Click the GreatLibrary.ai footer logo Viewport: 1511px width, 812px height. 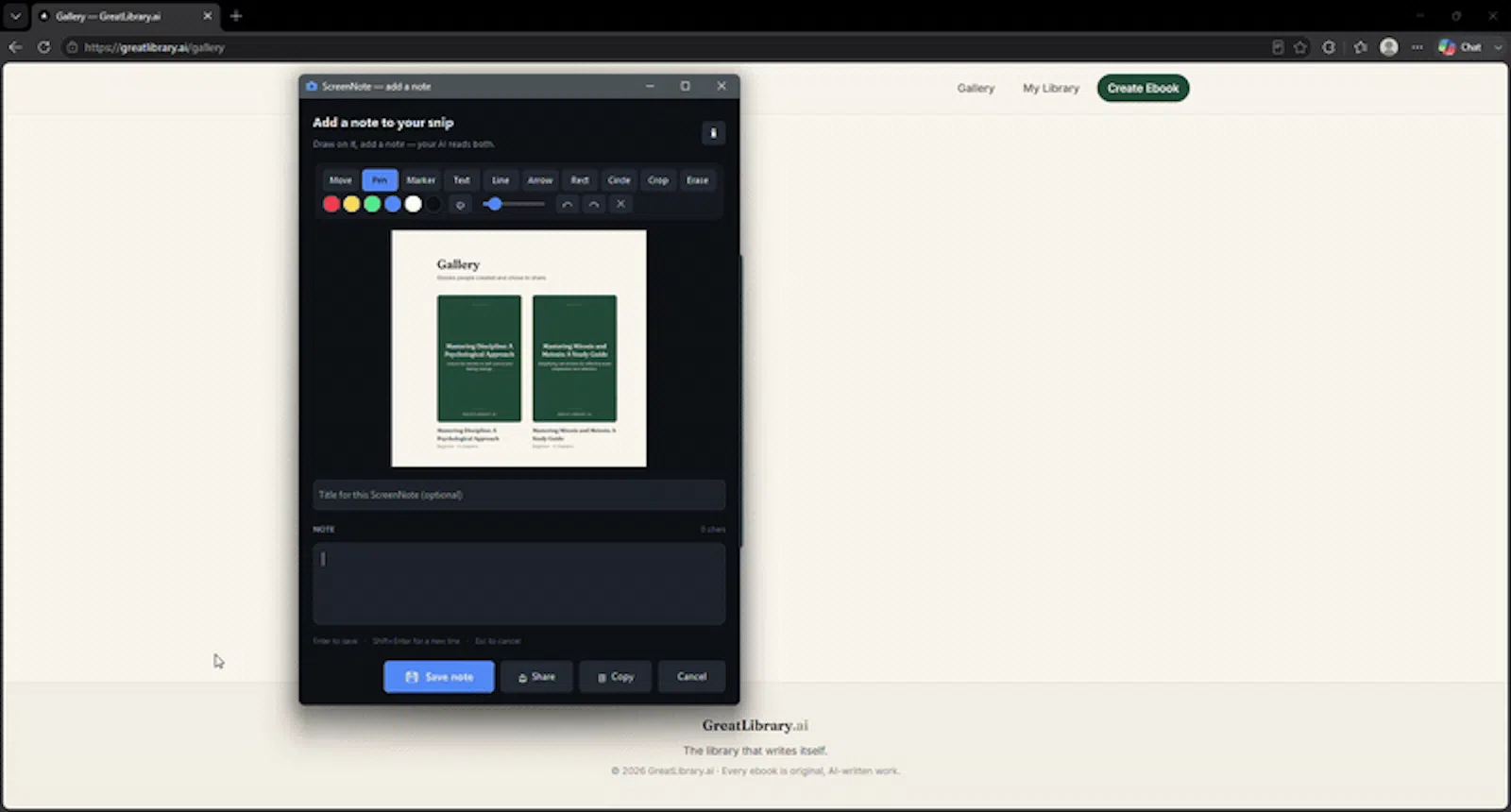(755, 725)
